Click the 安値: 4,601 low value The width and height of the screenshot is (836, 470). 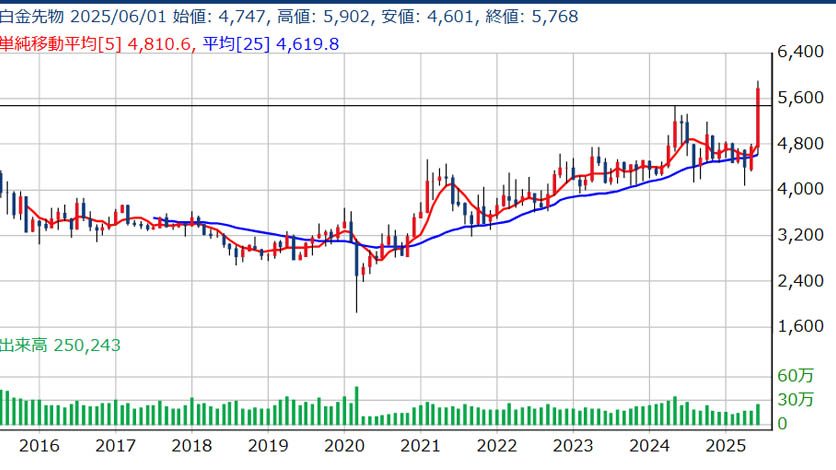(x=428, y=17)
